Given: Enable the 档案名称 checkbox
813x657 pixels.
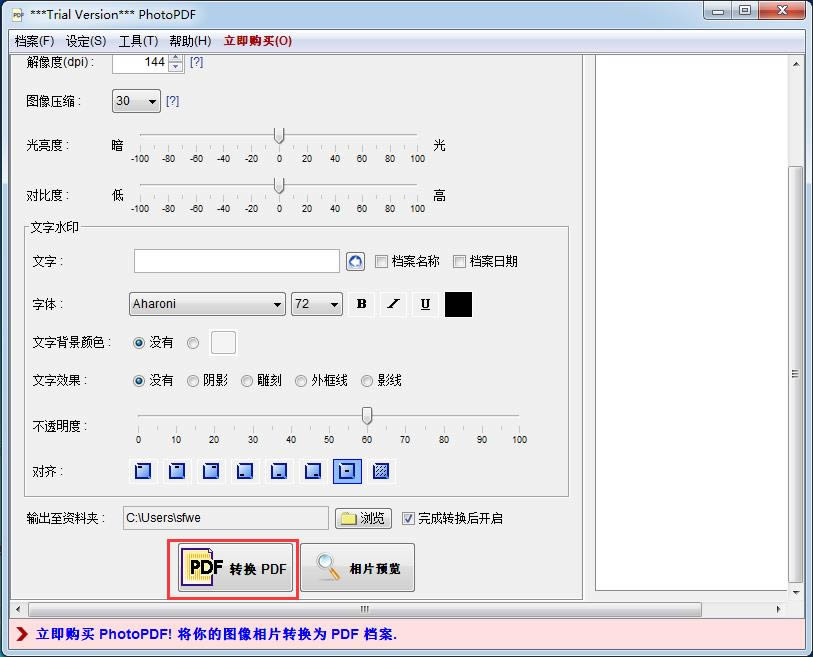Looking at the screenshot, I should [x=381, y=261].
